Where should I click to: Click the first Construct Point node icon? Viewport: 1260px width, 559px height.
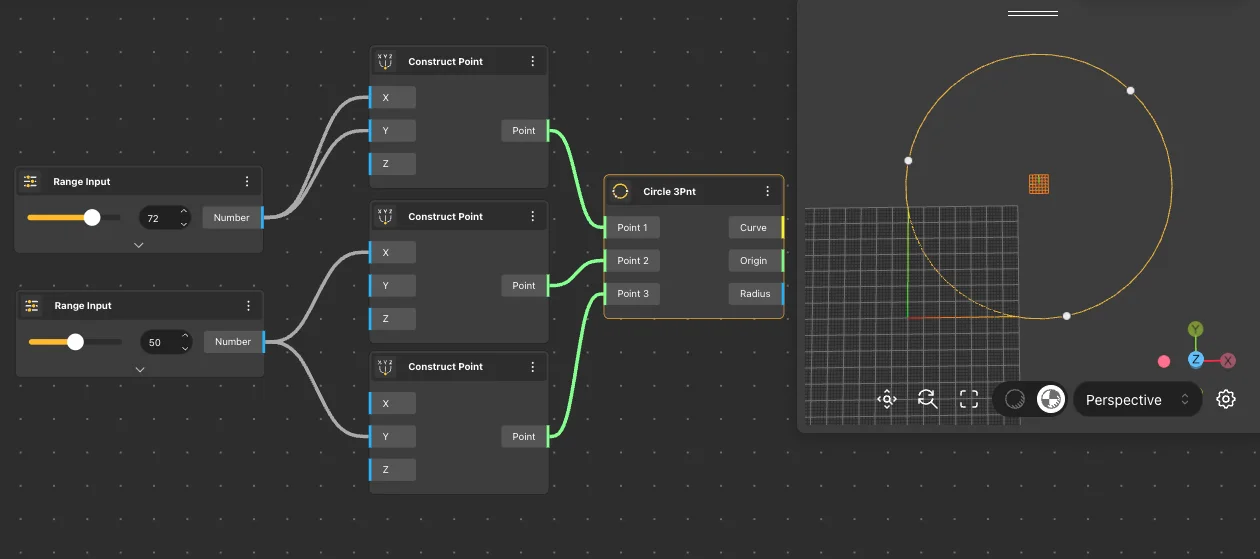(x=385, y=61)
